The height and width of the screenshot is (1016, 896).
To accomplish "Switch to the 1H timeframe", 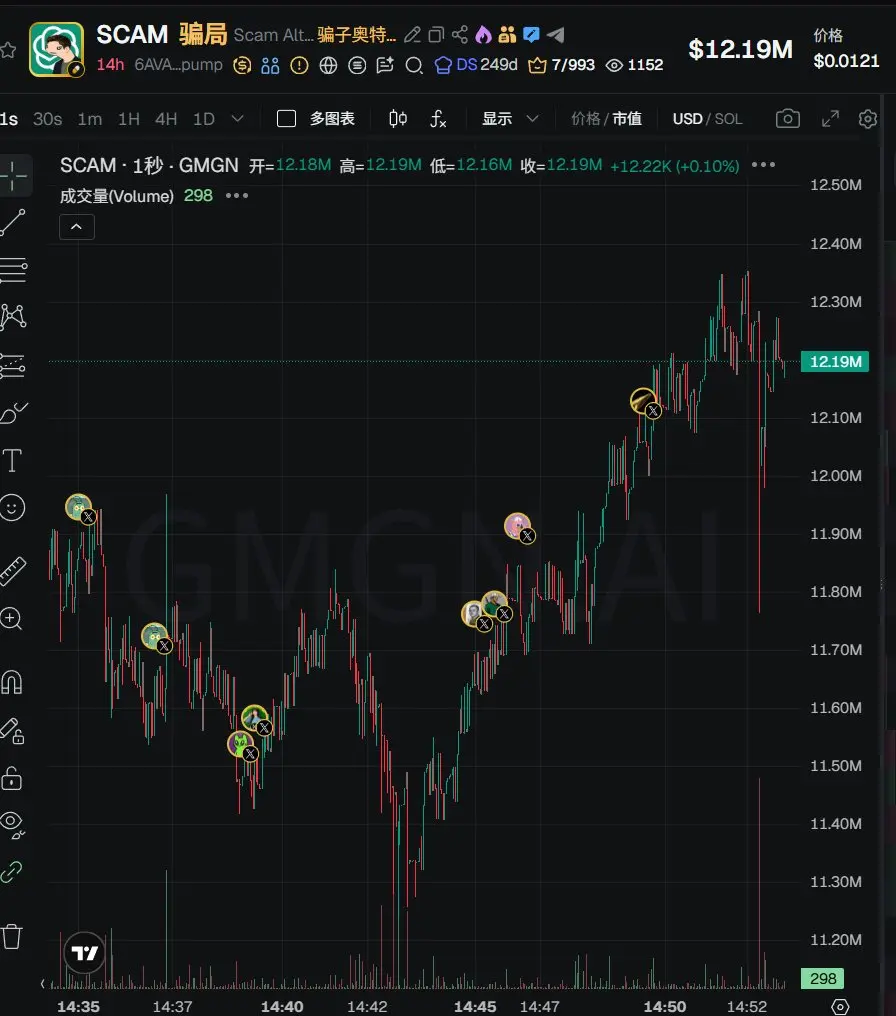I will tap(128, 119).
